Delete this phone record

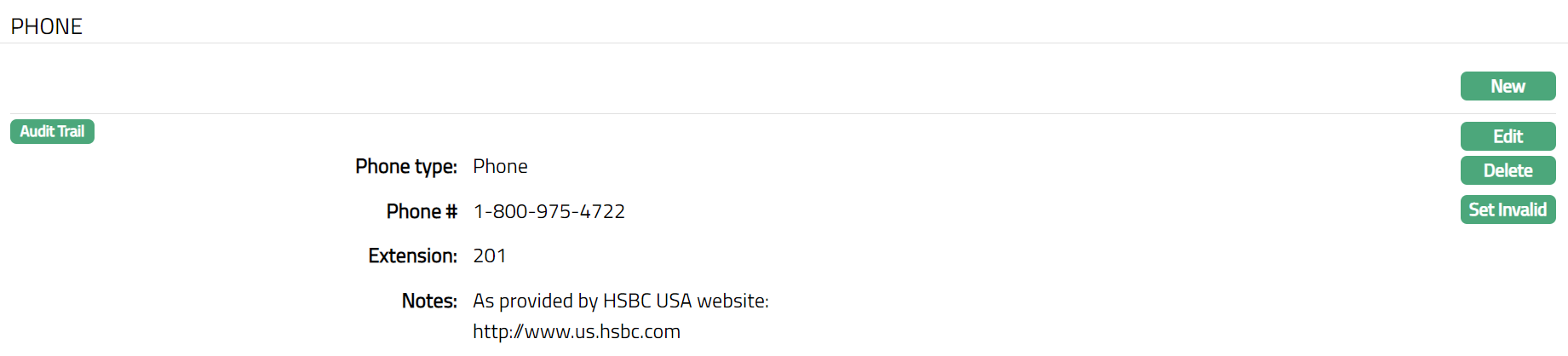pos(1508,170)
